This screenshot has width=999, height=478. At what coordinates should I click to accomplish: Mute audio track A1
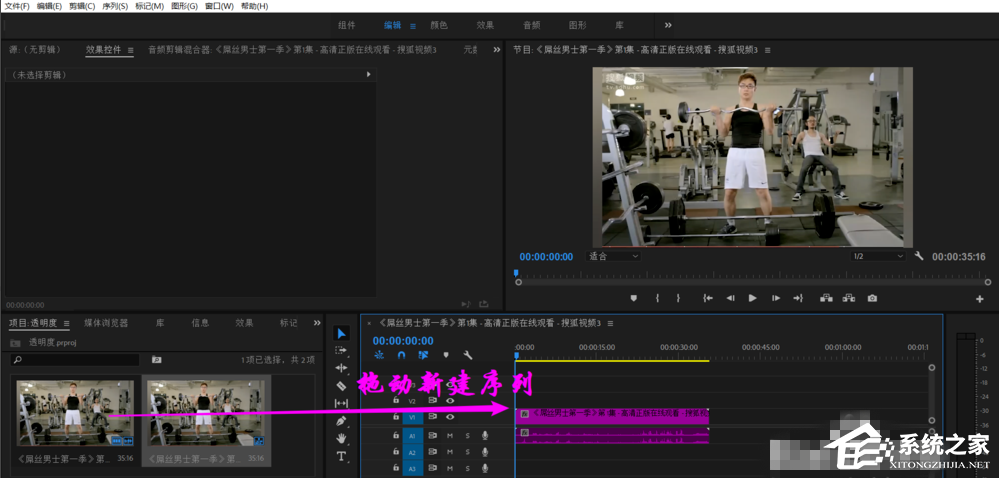point(450,435)
